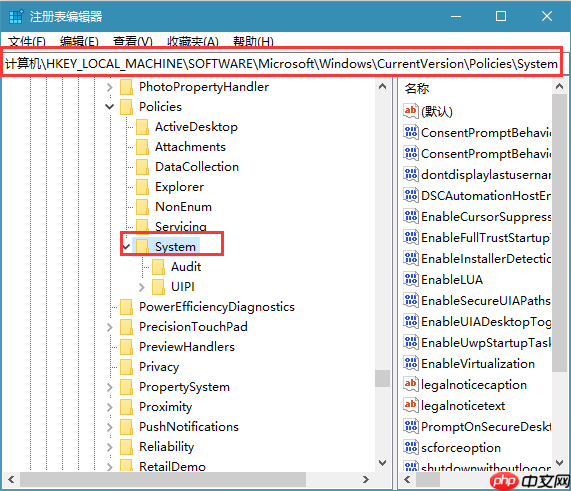This screenshot has height=491, width=571.
Task: Expand the PrecisionTouchPad key
Action: [x=109, y=327]
